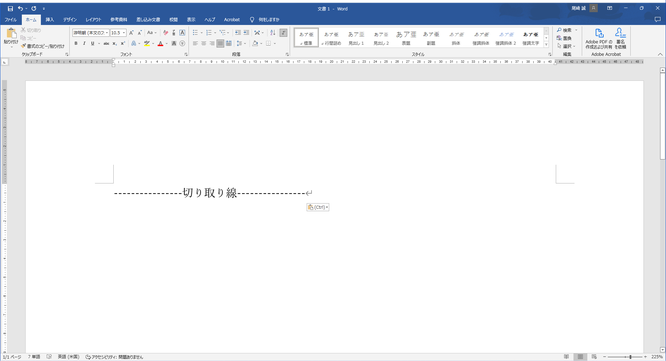This screenshot has width=666, height=361.
Task: Click the Distributed alignment icon
Action: pos(229,43)
